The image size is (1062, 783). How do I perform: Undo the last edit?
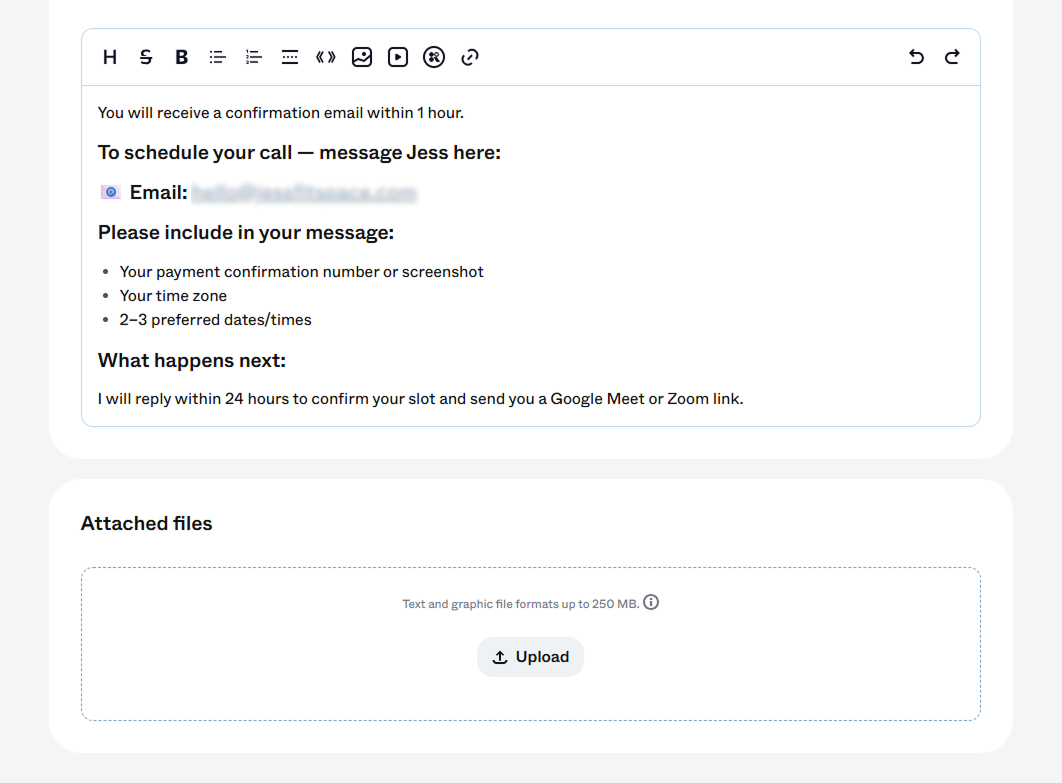point(916,57)
